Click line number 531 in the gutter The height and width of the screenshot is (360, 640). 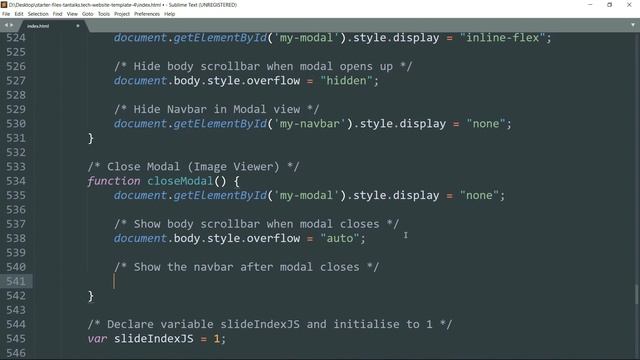16,138
